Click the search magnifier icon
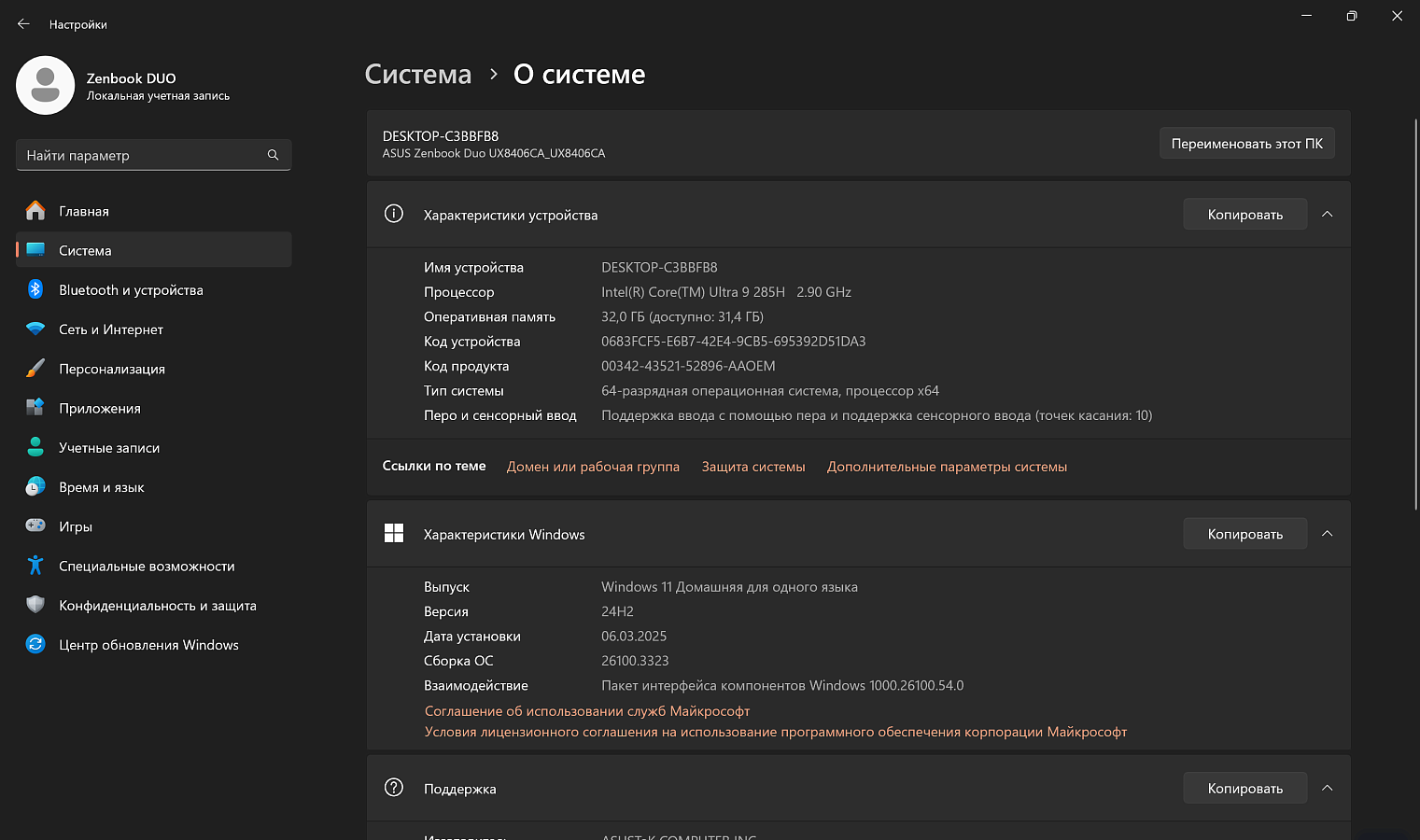Image resolution: width=1420 pixels, height=840 pixels. (x=273, y=155)
